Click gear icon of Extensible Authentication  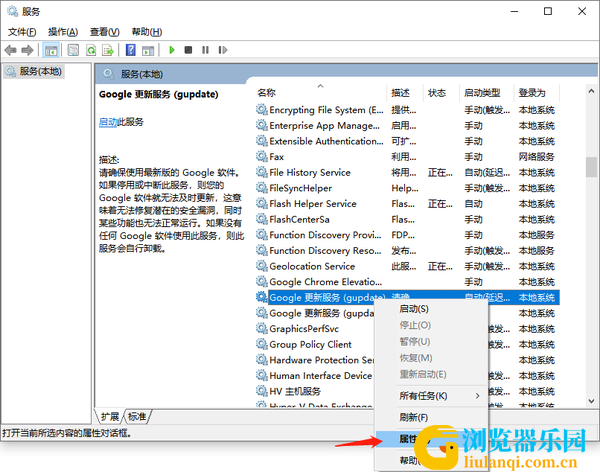coord(262,141)
